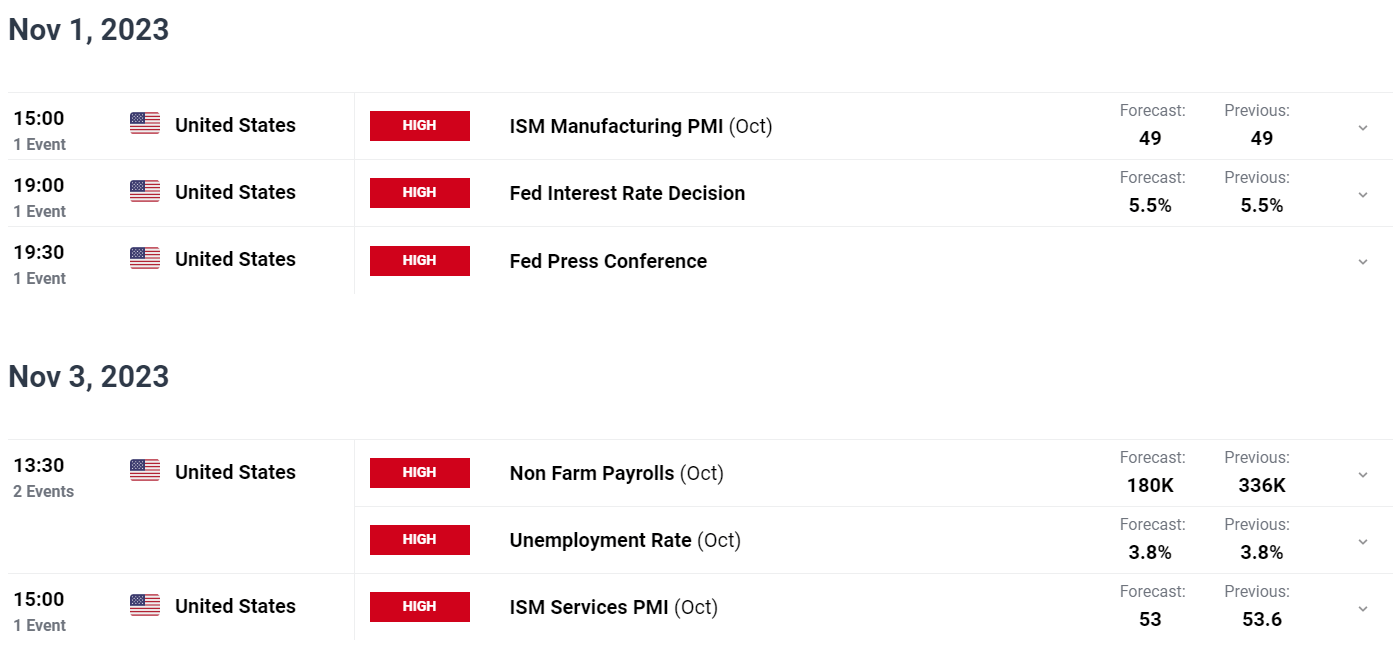Expand Fed Press Conference chevron
Image resolution: width=1394 pixels, height=646 pixels.
coord(1363,262)
